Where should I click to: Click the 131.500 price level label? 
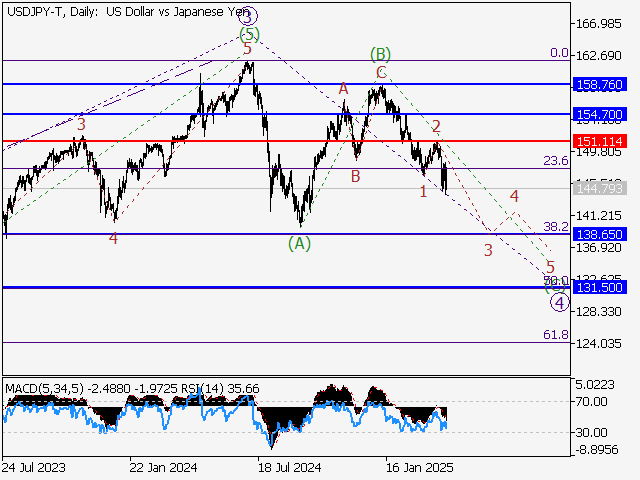[x=600, y=287]
